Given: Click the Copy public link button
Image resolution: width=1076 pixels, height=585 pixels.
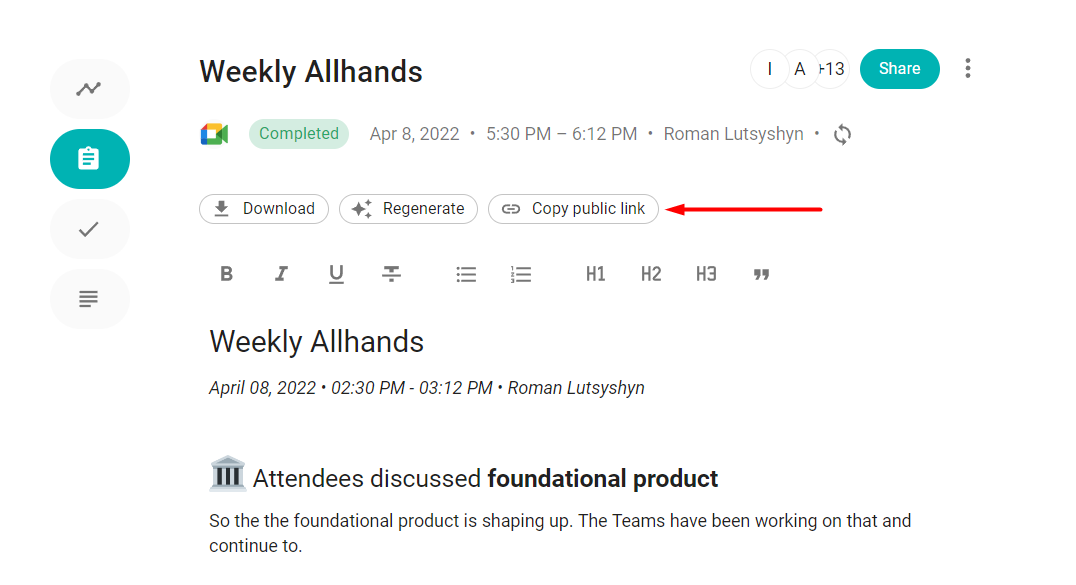Looking at the screenshot, I should 573,209.
